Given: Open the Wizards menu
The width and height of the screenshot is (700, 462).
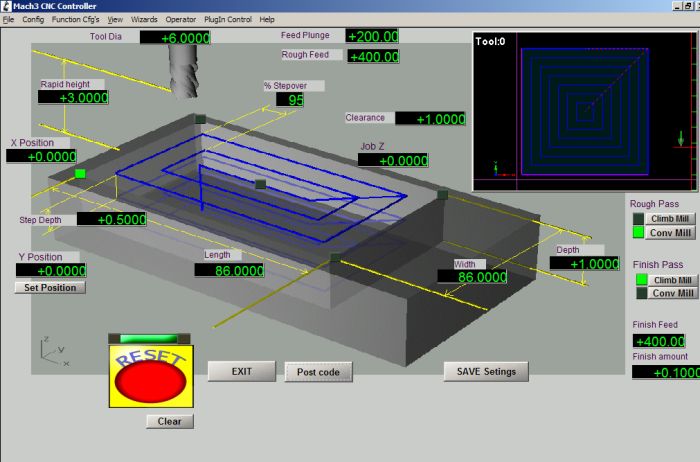Looking at the screenshot, I should coord(144,20).
